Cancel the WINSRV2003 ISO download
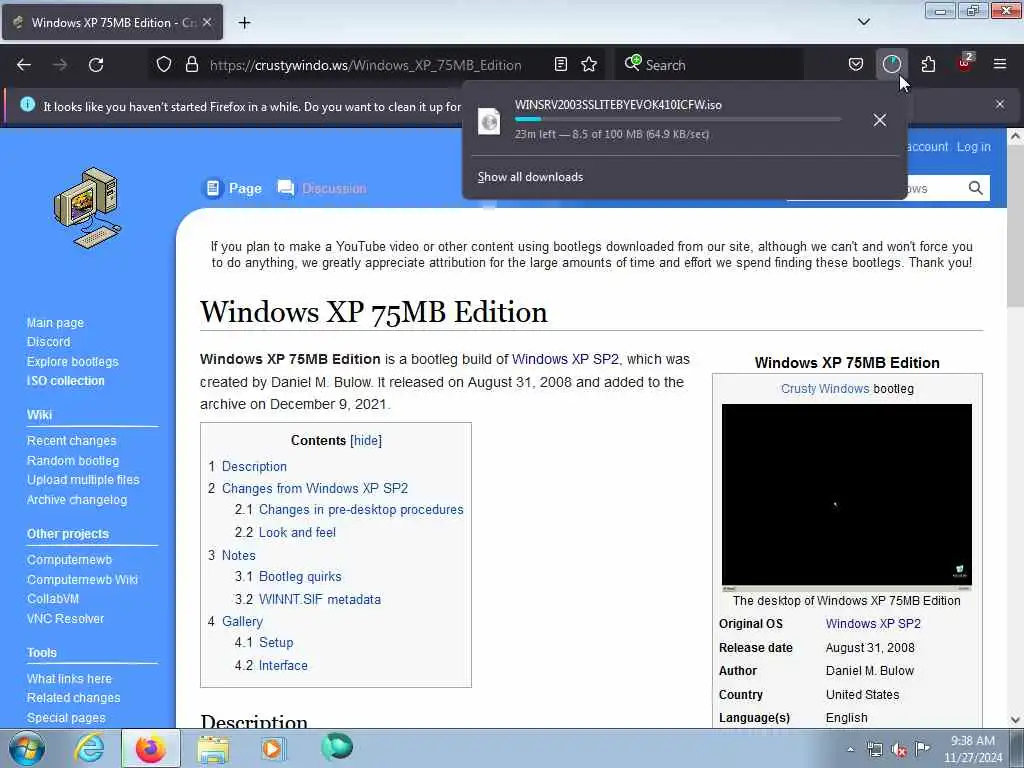Image resolution: width=1024 pixels, height=768 pixels. pyautogui.click(x=880, y=120)
